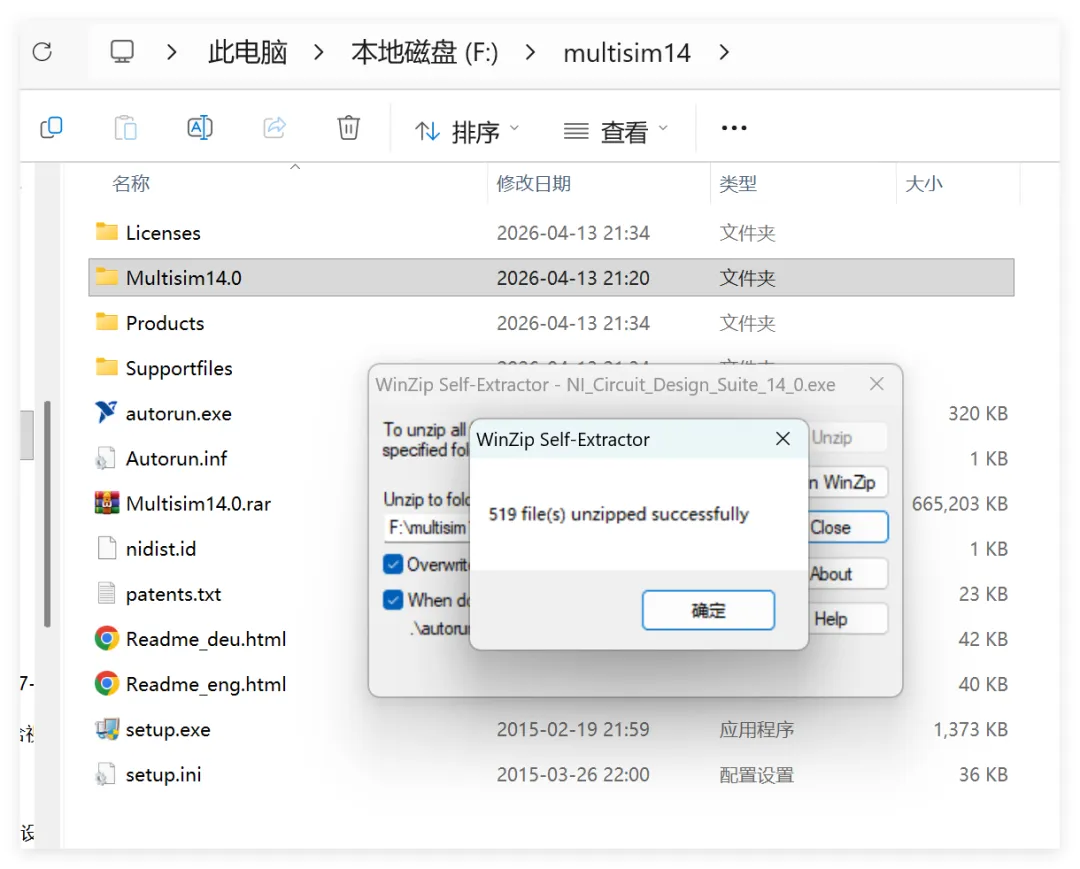Select the Readme_deu.html Chrome icon
The height and width of the screenshot is (869, 1080).
[x=107, y=638]
